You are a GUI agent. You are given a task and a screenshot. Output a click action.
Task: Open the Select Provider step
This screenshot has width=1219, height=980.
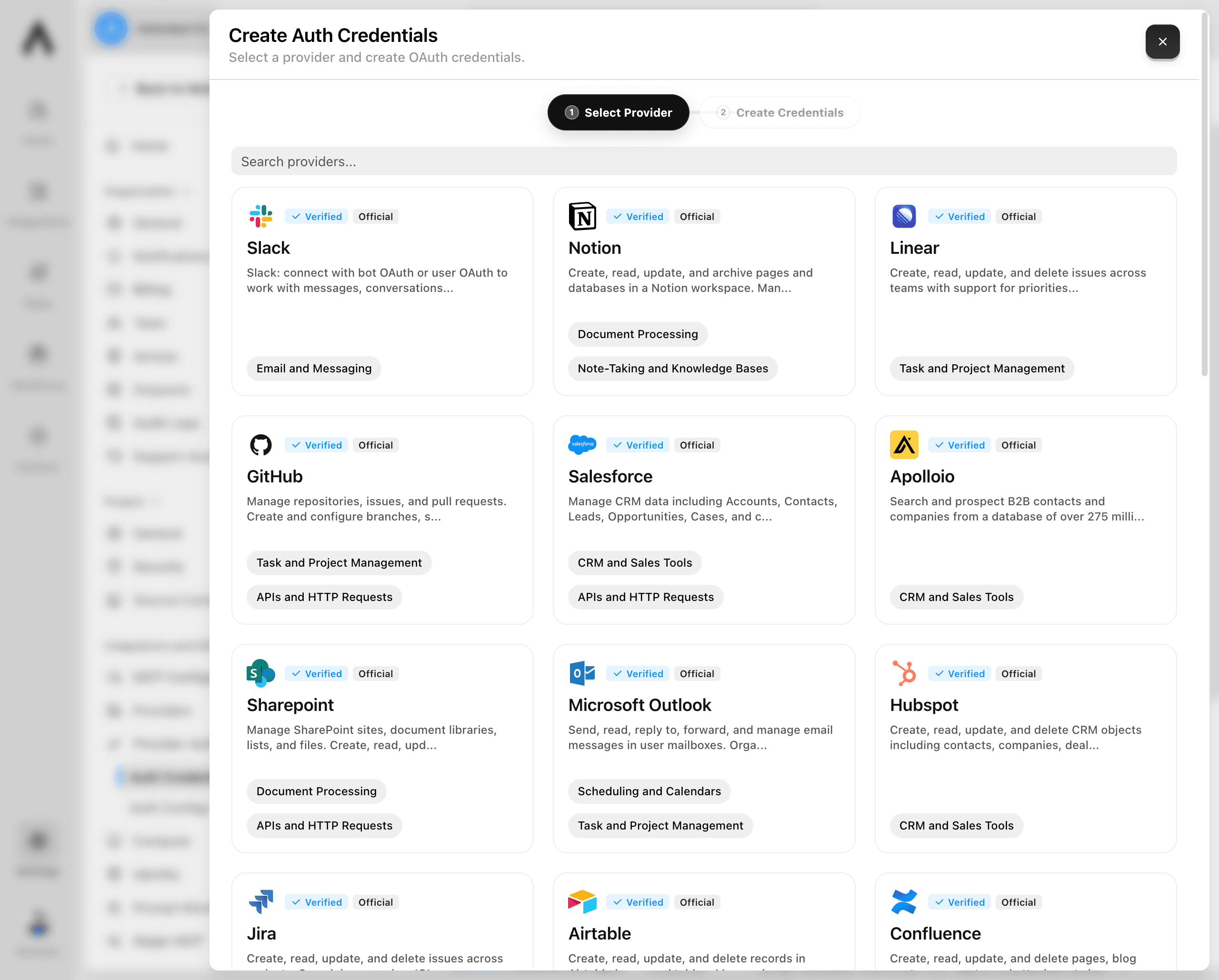[618, 112]
